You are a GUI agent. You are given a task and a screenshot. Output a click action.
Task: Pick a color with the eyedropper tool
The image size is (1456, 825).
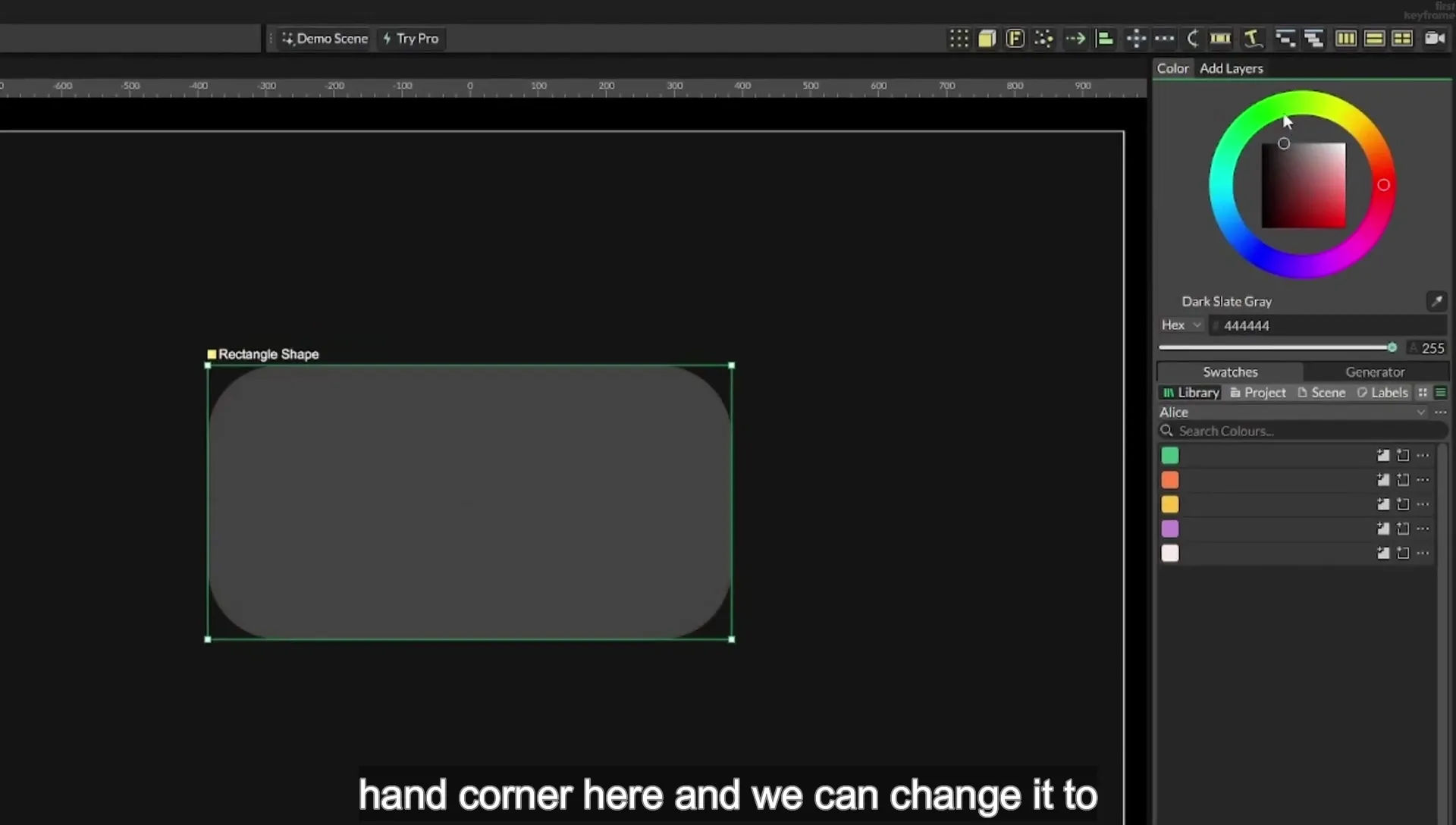click(1436, 301)
